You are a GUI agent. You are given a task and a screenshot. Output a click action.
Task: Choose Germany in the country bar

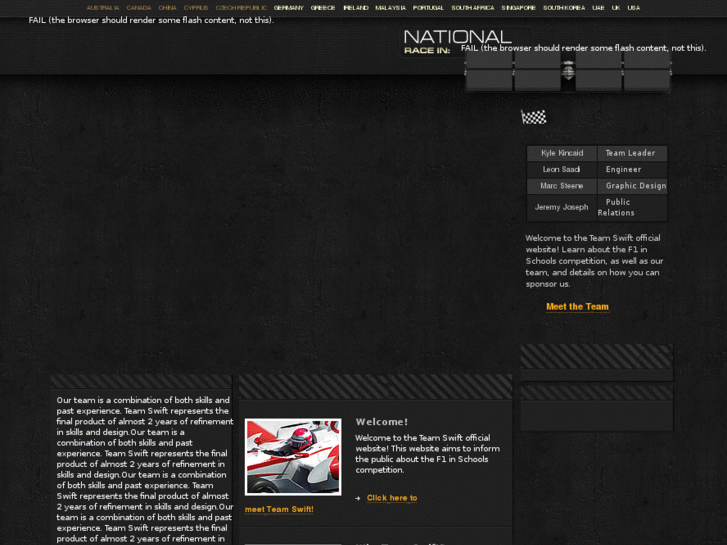pyautogui.click(x=288, y=8)
